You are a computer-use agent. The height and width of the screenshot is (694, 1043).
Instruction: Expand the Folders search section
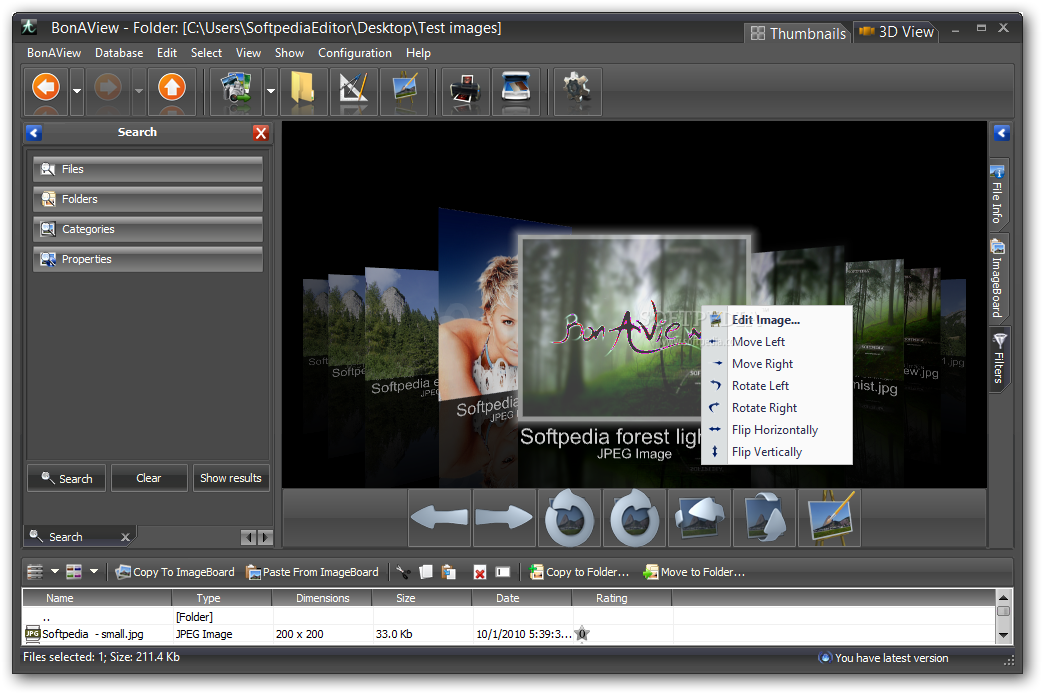pyautogui.click(x=148, y=200)
